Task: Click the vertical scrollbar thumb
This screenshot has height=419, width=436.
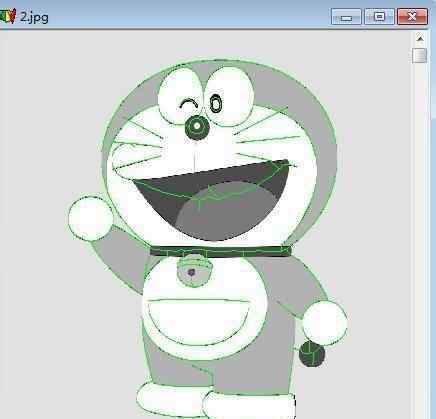Action: click(x=420, y=55)
